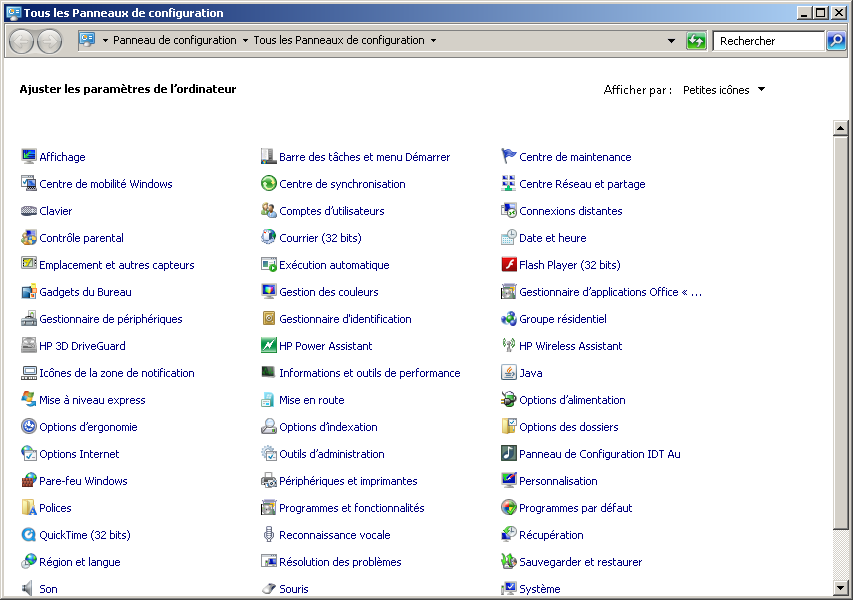Open the Région et langue link
The image size is (853, 600).
pyautogui.click(x=79, y=562)
